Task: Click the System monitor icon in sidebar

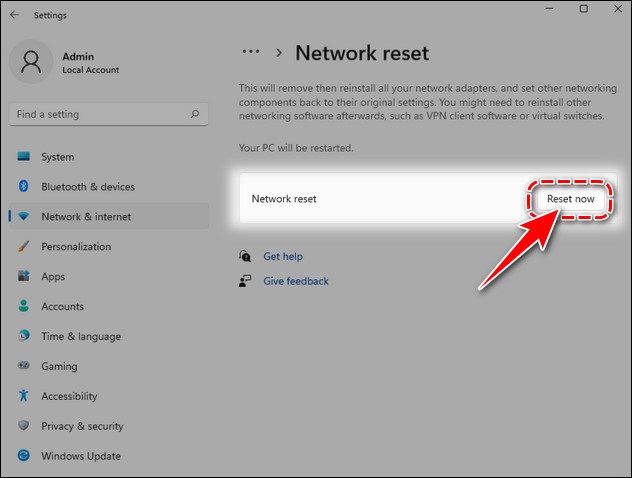Action: (x=24, y=157)
